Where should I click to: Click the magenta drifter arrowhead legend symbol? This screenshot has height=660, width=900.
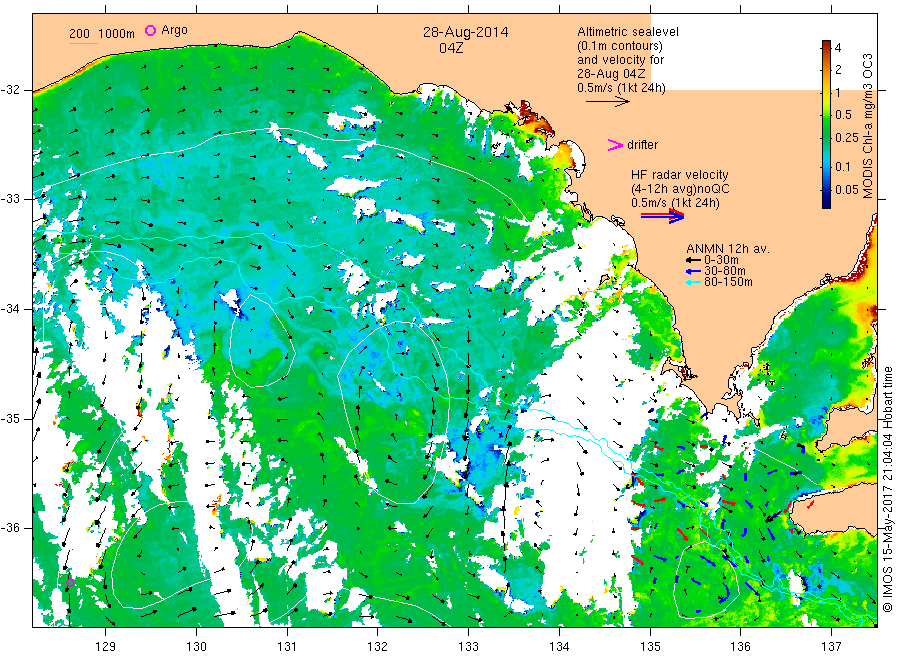coord(615,145)
